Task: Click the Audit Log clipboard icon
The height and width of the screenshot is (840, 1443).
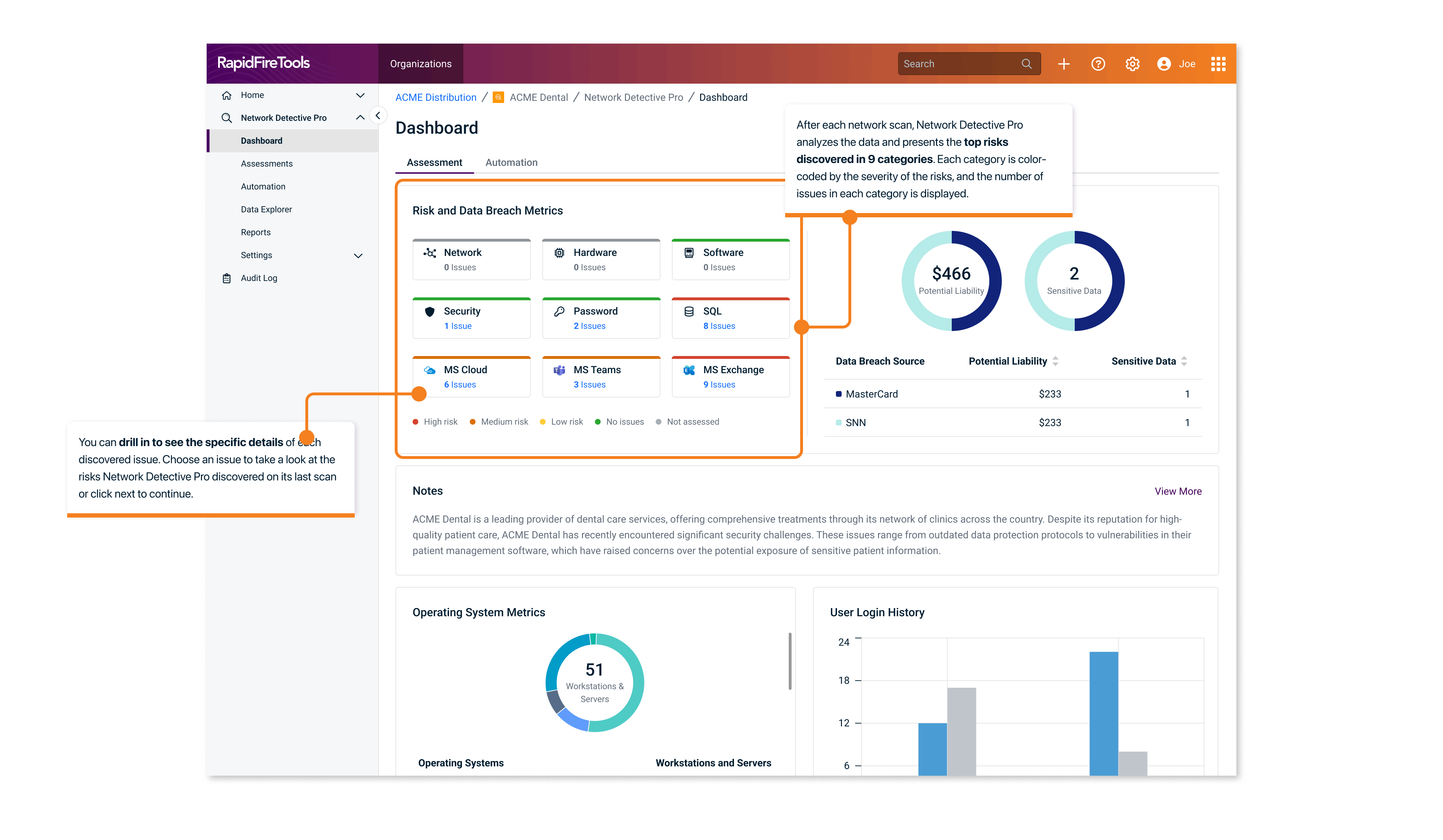Action: point(227,278)
